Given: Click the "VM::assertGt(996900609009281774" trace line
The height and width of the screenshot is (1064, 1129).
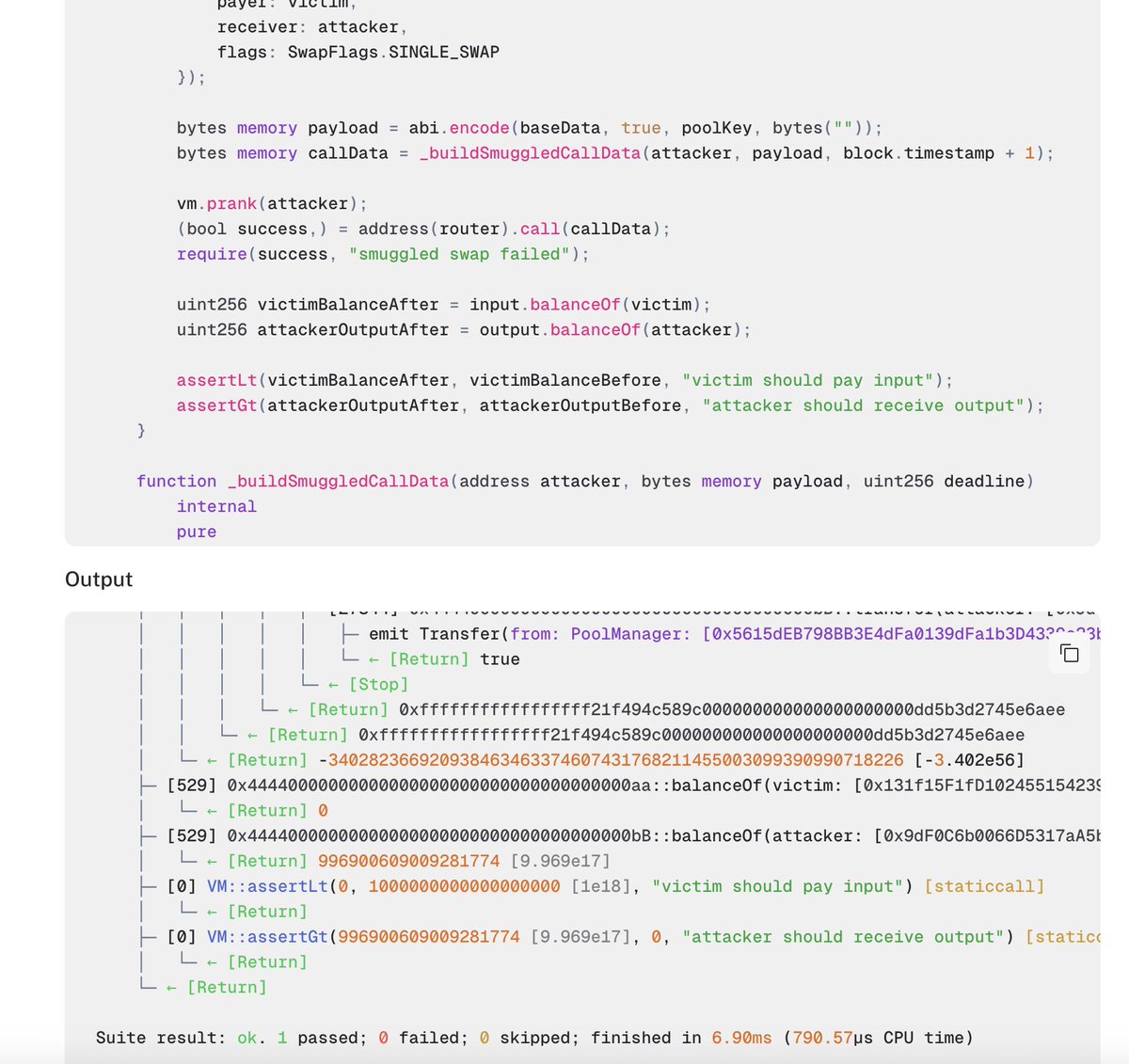Looking at the screenshot, I should [620, 937].
